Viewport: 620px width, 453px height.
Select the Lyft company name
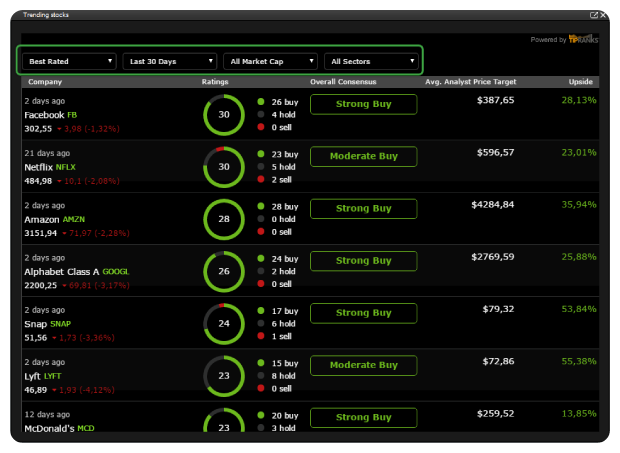[32, 376]
